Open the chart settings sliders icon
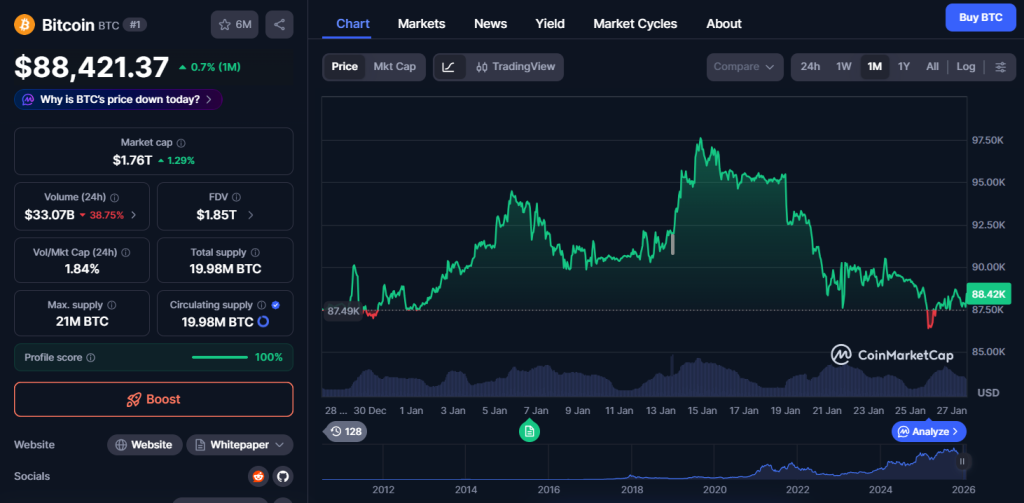 [x=1000, y=67]
